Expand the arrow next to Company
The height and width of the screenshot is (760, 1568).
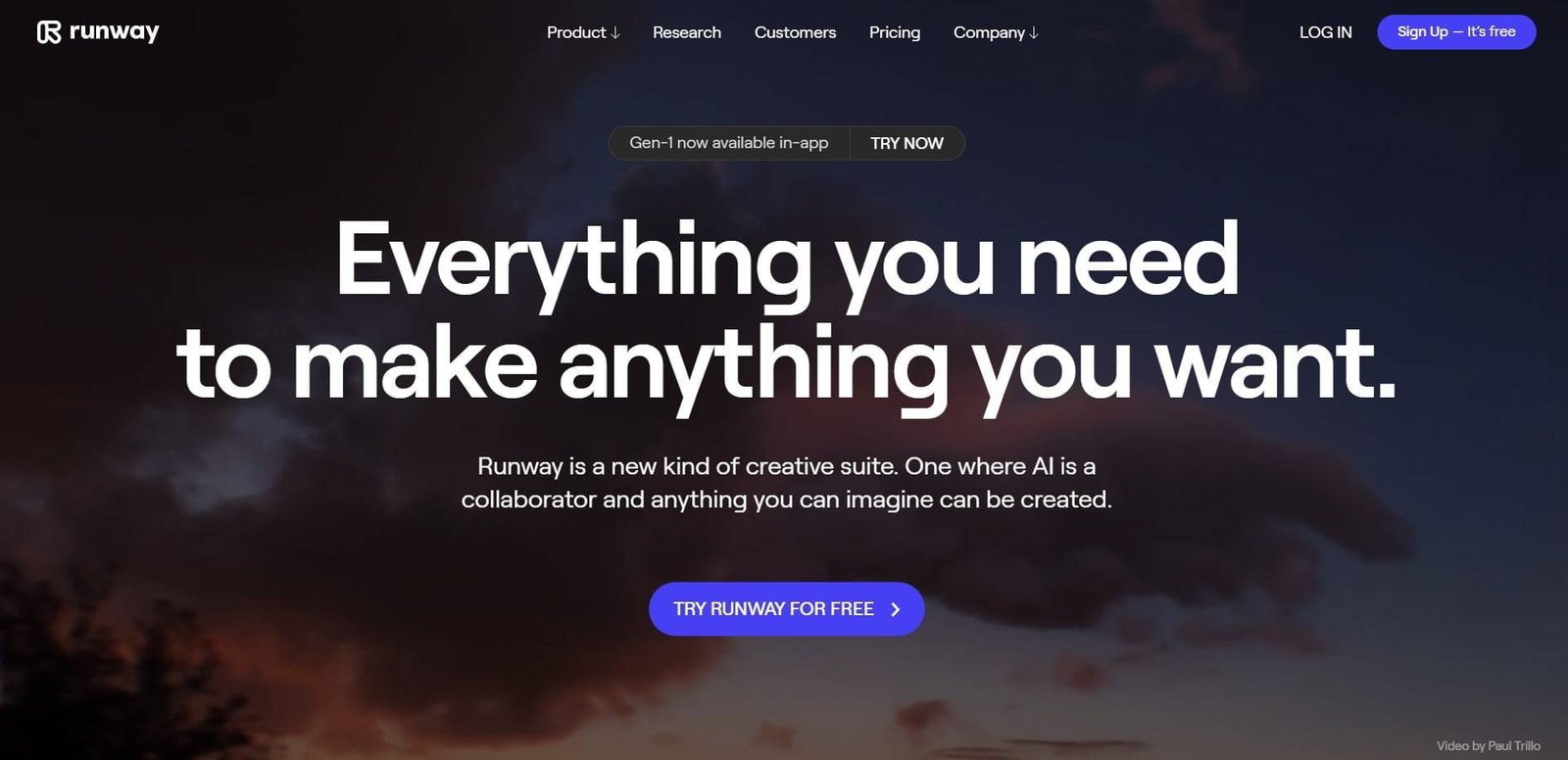[x=1033, y=33]
